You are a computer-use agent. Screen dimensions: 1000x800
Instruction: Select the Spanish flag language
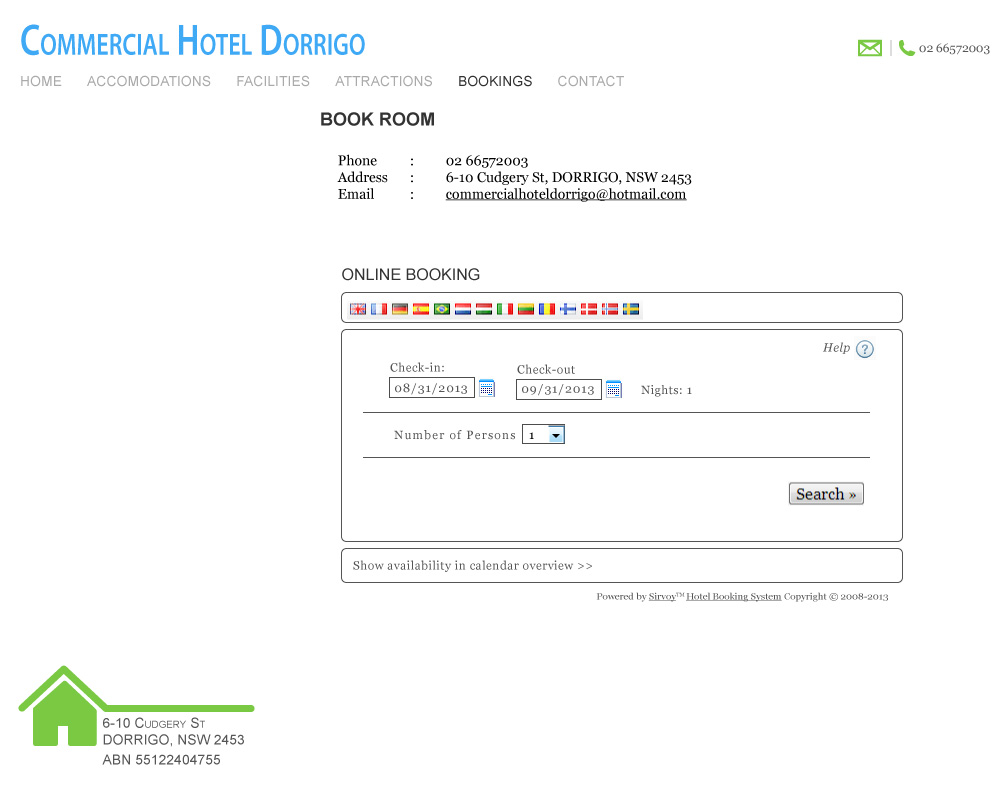point(421,309)
